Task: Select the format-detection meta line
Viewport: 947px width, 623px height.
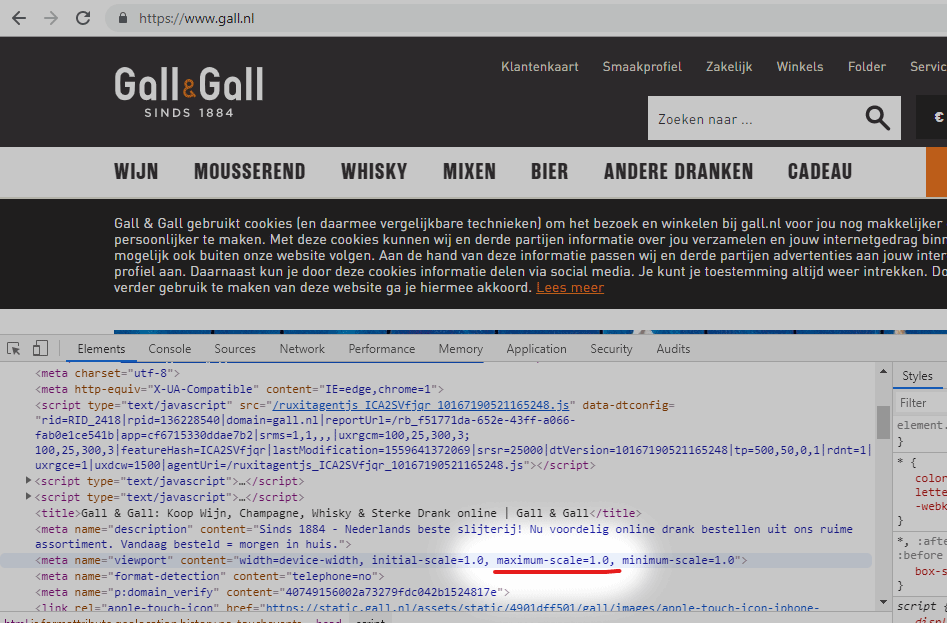Action: 210,576
